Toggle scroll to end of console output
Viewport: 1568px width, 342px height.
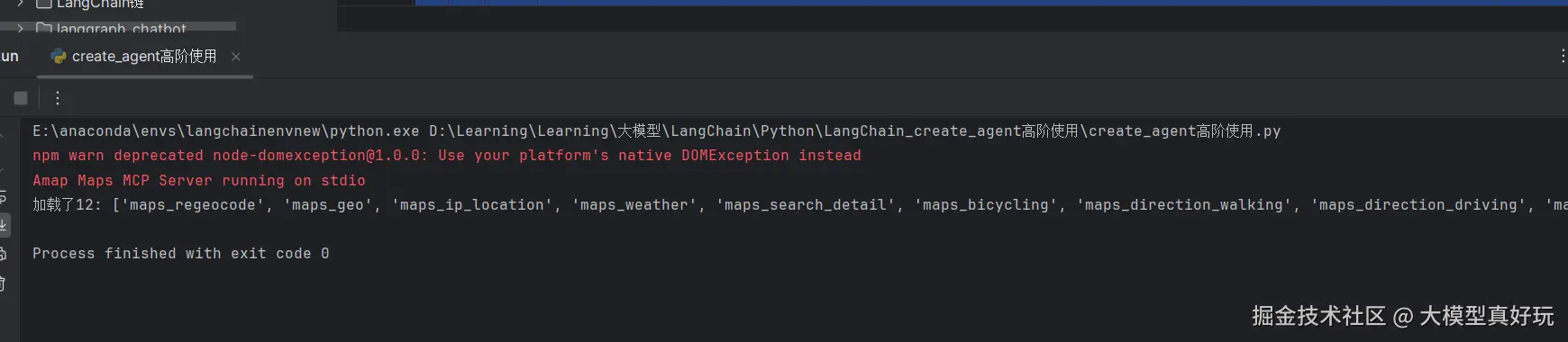4,225
